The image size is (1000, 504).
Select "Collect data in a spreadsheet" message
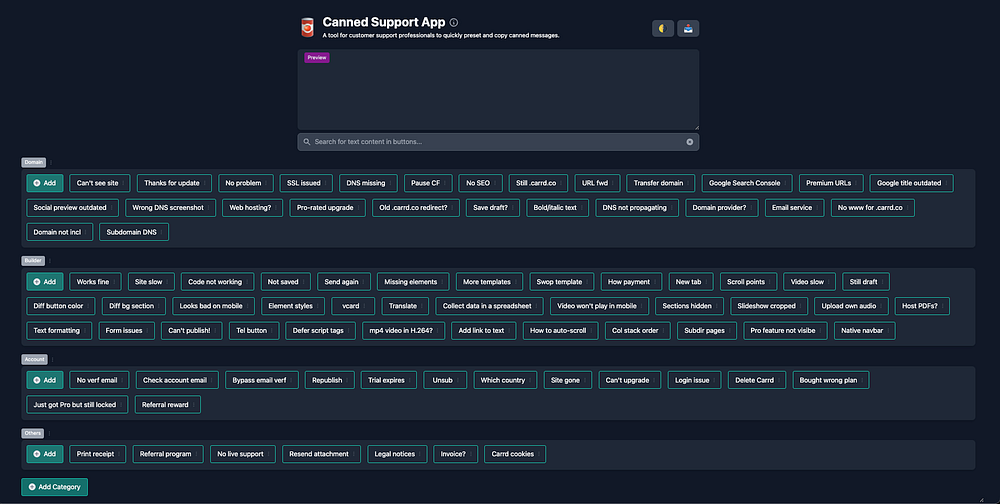tap(490, 306)
